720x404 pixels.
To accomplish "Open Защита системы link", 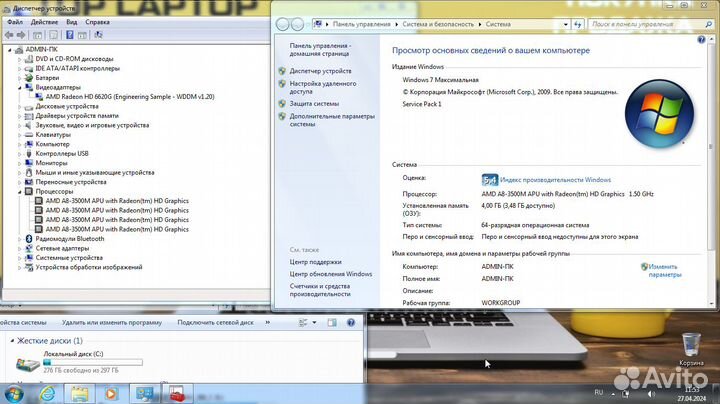I will 314,104.
